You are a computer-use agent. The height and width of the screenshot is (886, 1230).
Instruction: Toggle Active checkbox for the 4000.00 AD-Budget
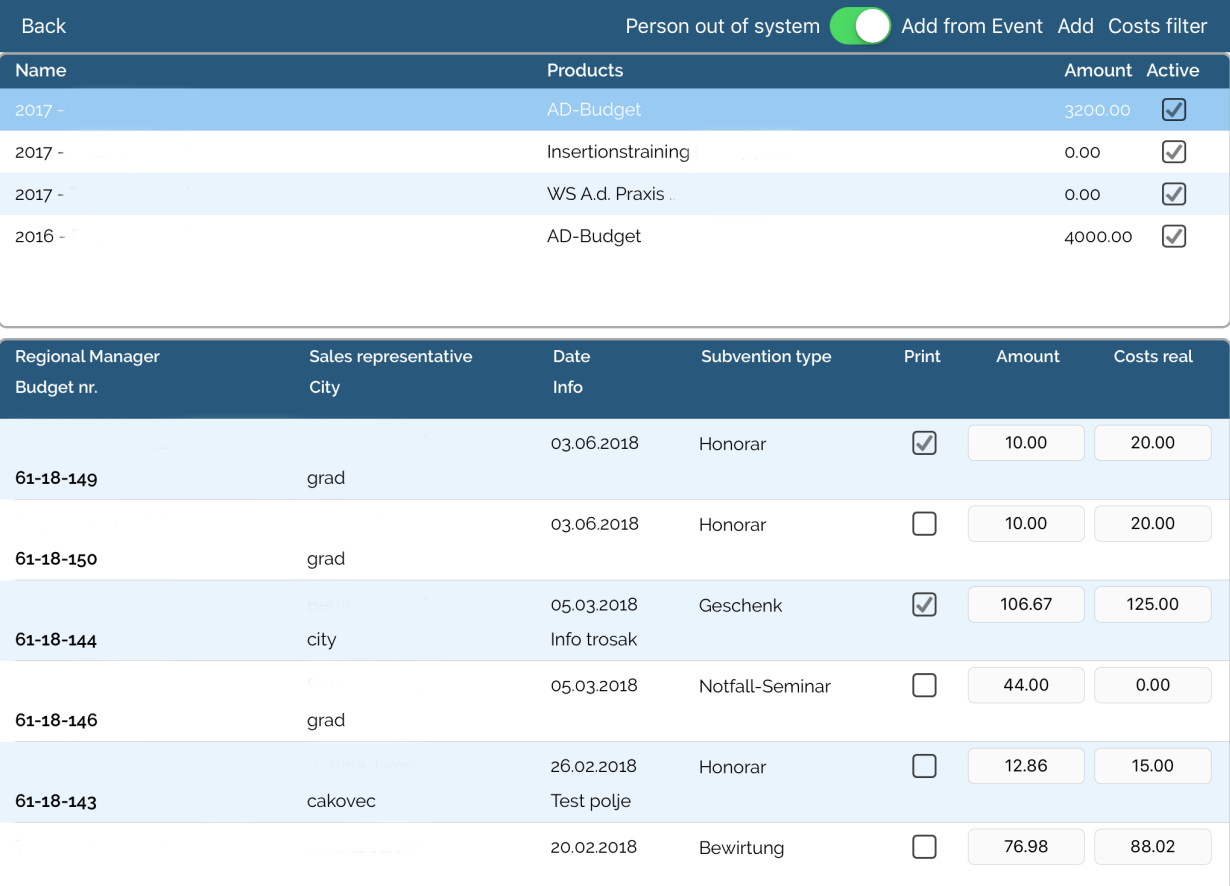pos(1173,237)
